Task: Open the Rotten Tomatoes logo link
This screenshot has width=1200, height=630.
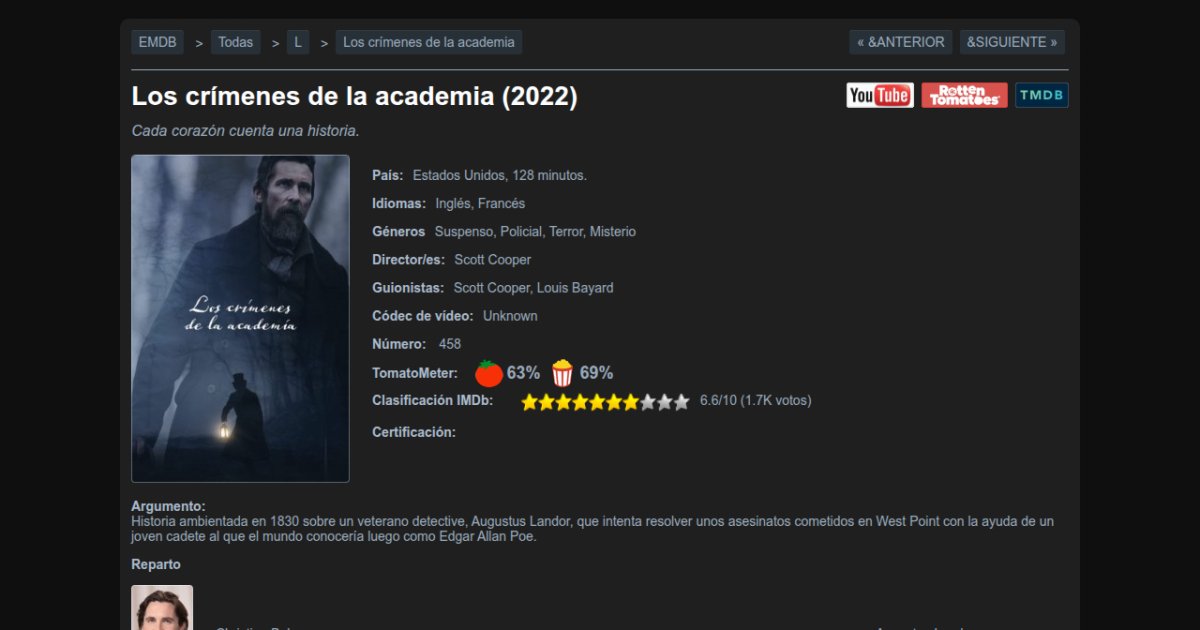Action: 964,95
